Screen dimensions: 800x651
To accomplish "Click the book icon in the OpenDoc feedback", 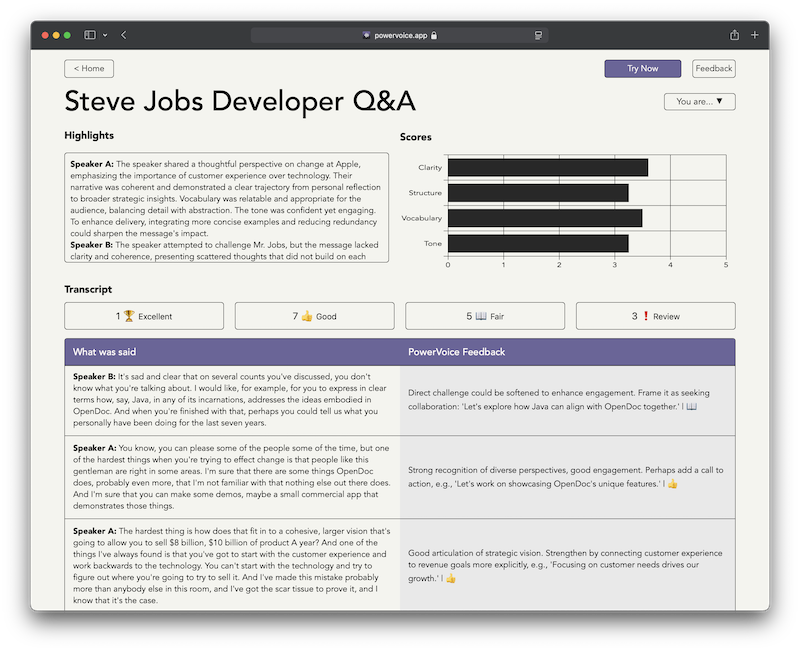I will tap(691, 407).
